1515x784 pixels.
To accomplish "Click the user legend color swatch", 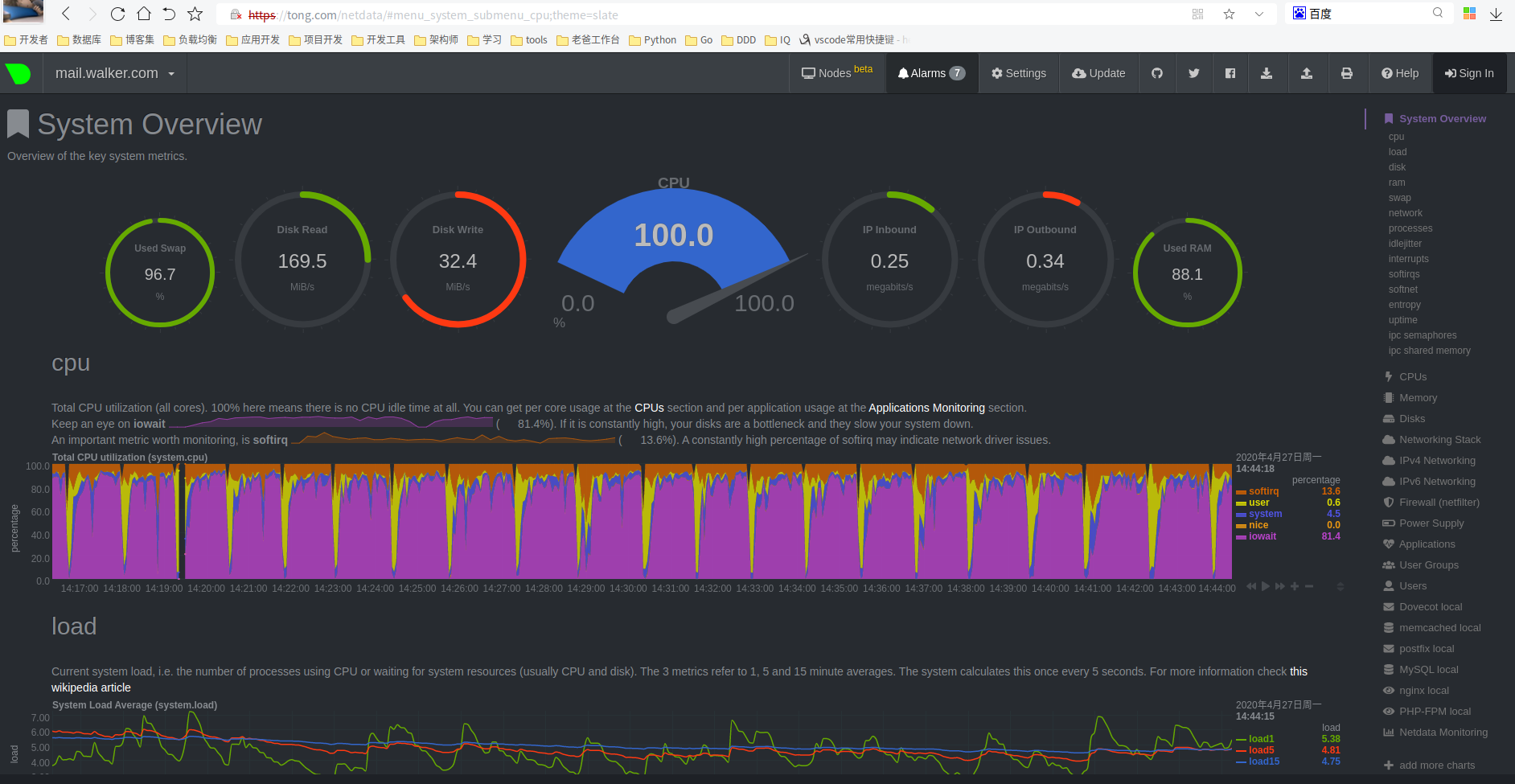I will pyautogui.click(x=1242, y=502).
